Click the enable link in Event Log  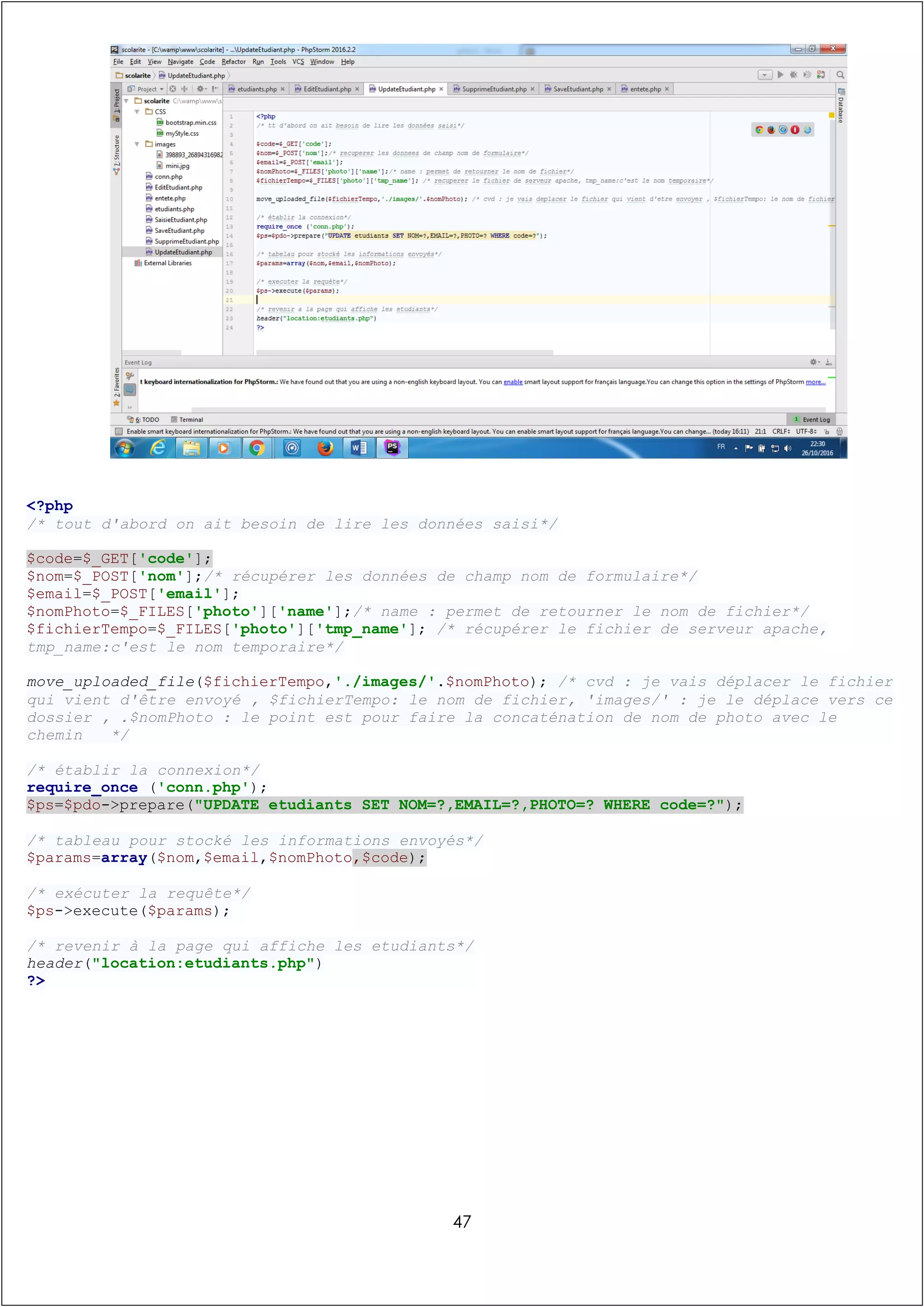click(x=513, y=382)
